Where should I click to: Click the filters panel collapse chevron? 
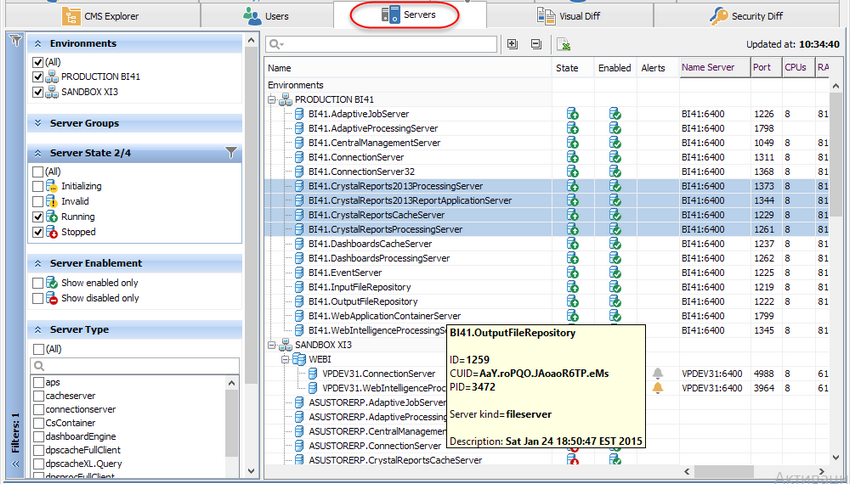click(x=15, y=464)
